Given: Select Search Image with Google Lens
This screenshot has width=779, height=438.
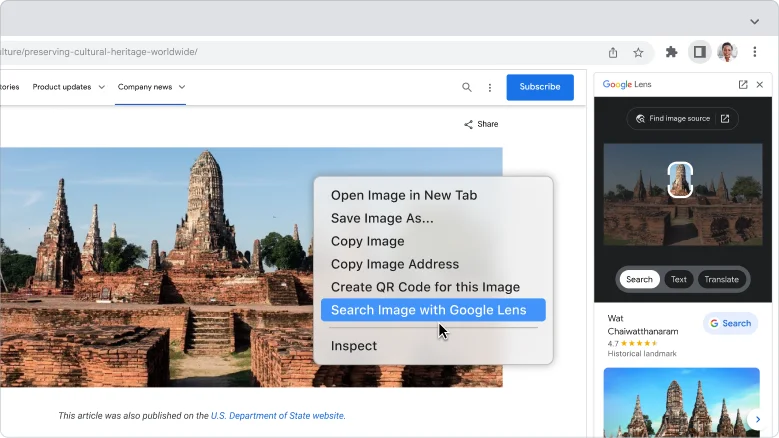Looking at the screenshot, I should (x=433, y=310).
